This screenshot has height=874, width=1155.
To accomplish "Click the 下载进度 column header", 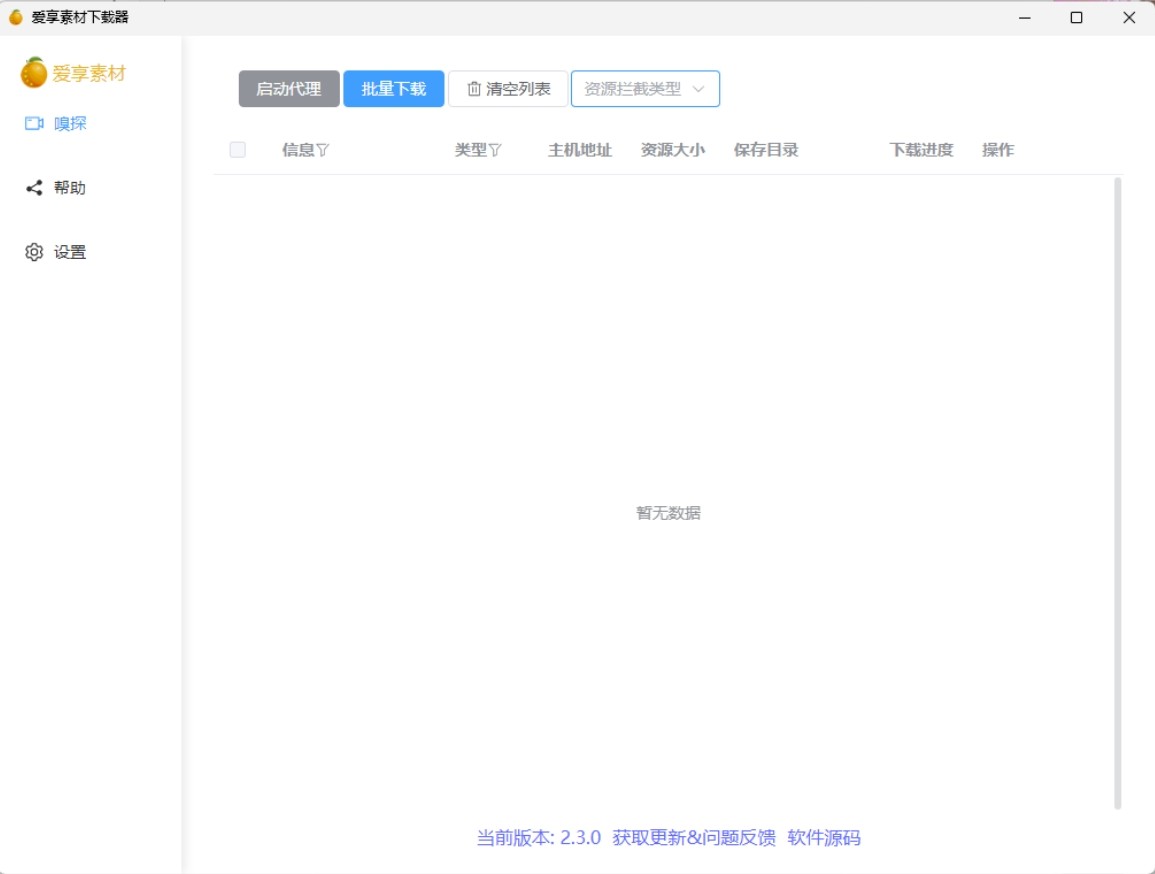I will pos(920,150).
